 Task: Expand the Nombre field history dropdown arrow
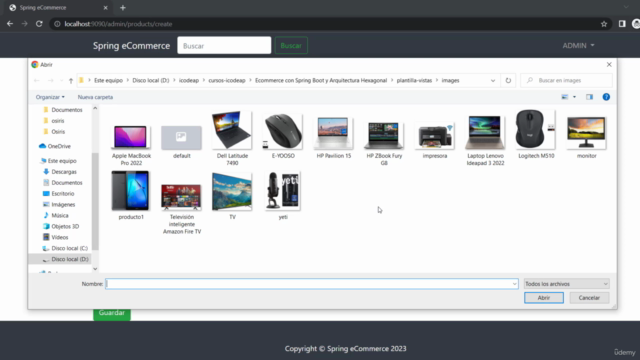514,284
